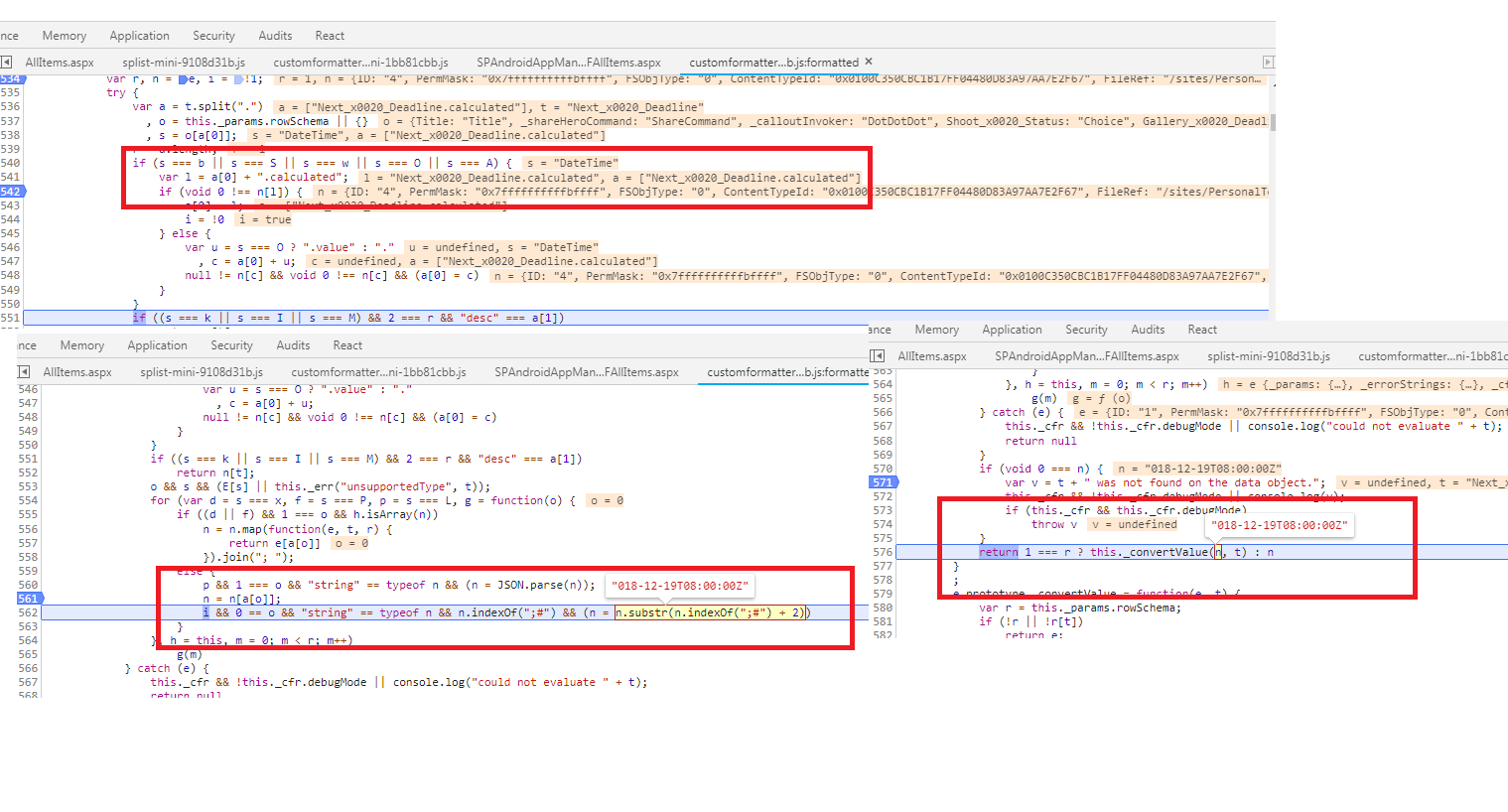The height and width of the screenshot is (812, 1508).
Task: Open Security panel in bottom-left window
Action: point(231,345)
